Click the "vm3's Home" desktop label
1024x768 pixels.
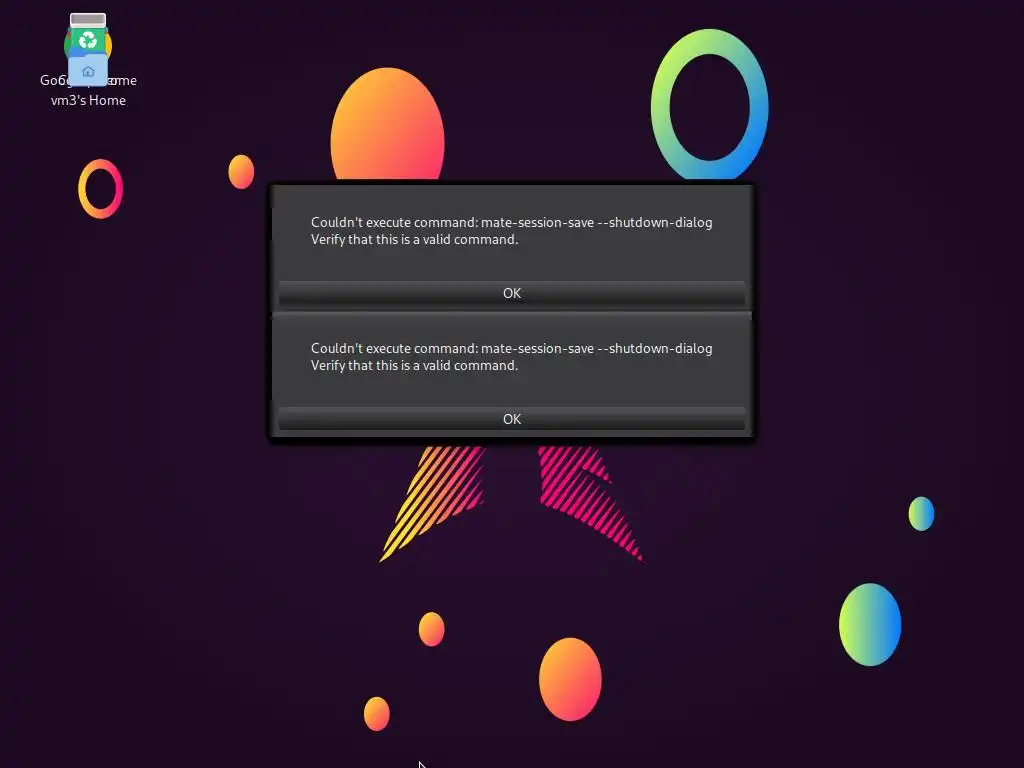(x=88, y=101)
